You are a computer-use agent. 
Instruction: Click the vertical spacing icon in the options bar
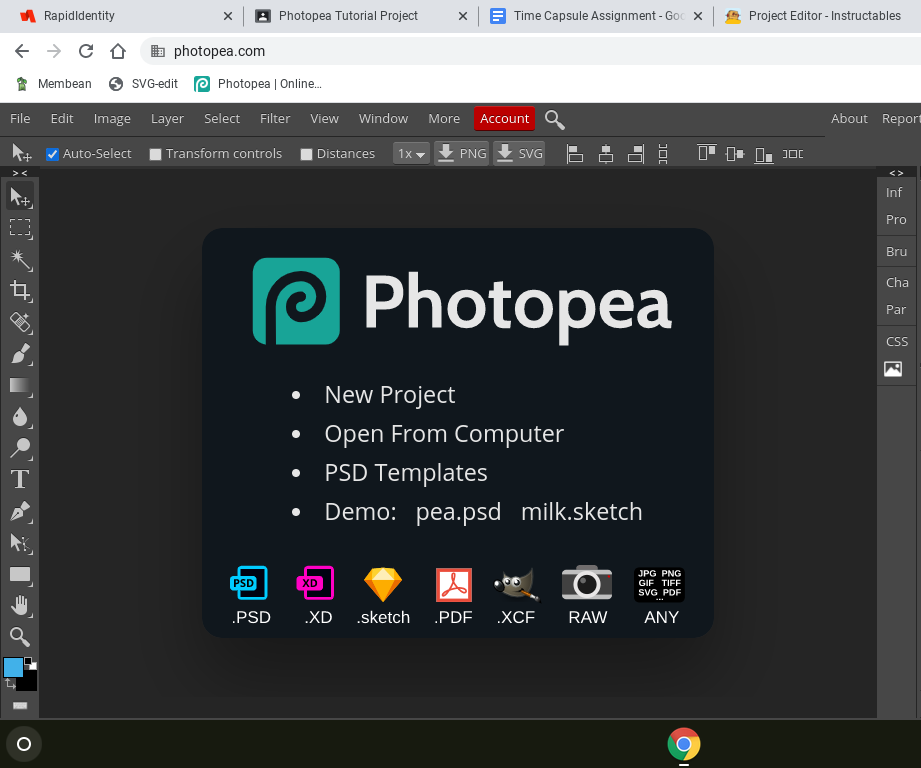pyautogui.click(x=663, y=154)
